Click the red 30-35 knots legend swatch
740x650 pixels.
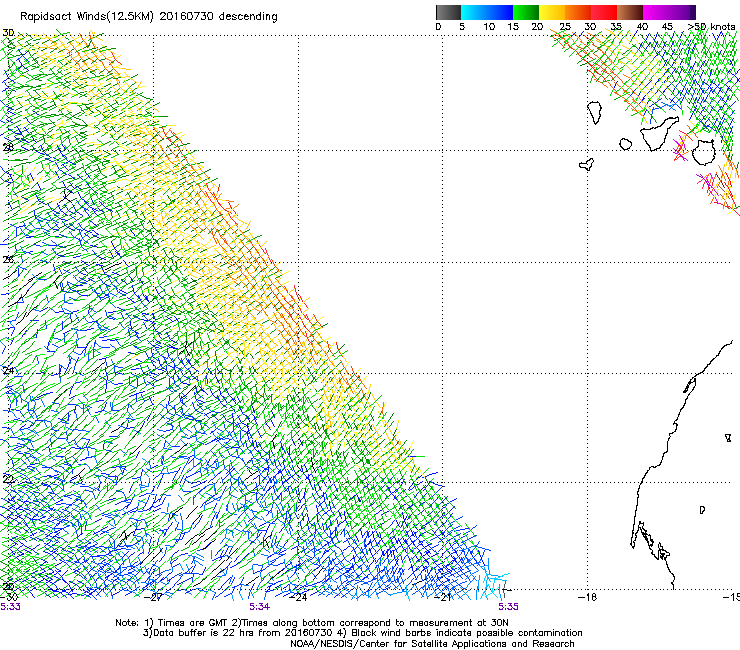(604, 12)
